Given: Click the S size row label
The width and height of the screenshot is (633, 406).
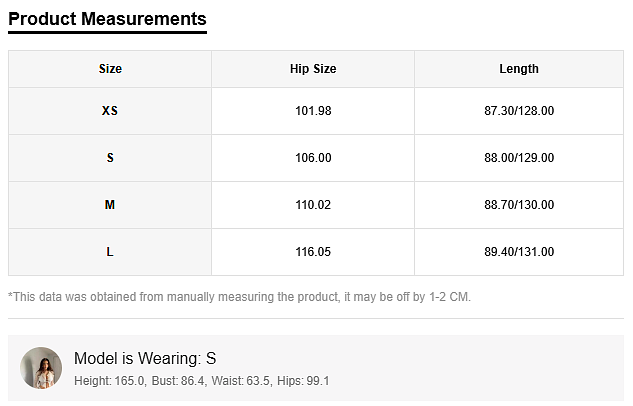Looking at the screenshot, I should tap(110, 158).
